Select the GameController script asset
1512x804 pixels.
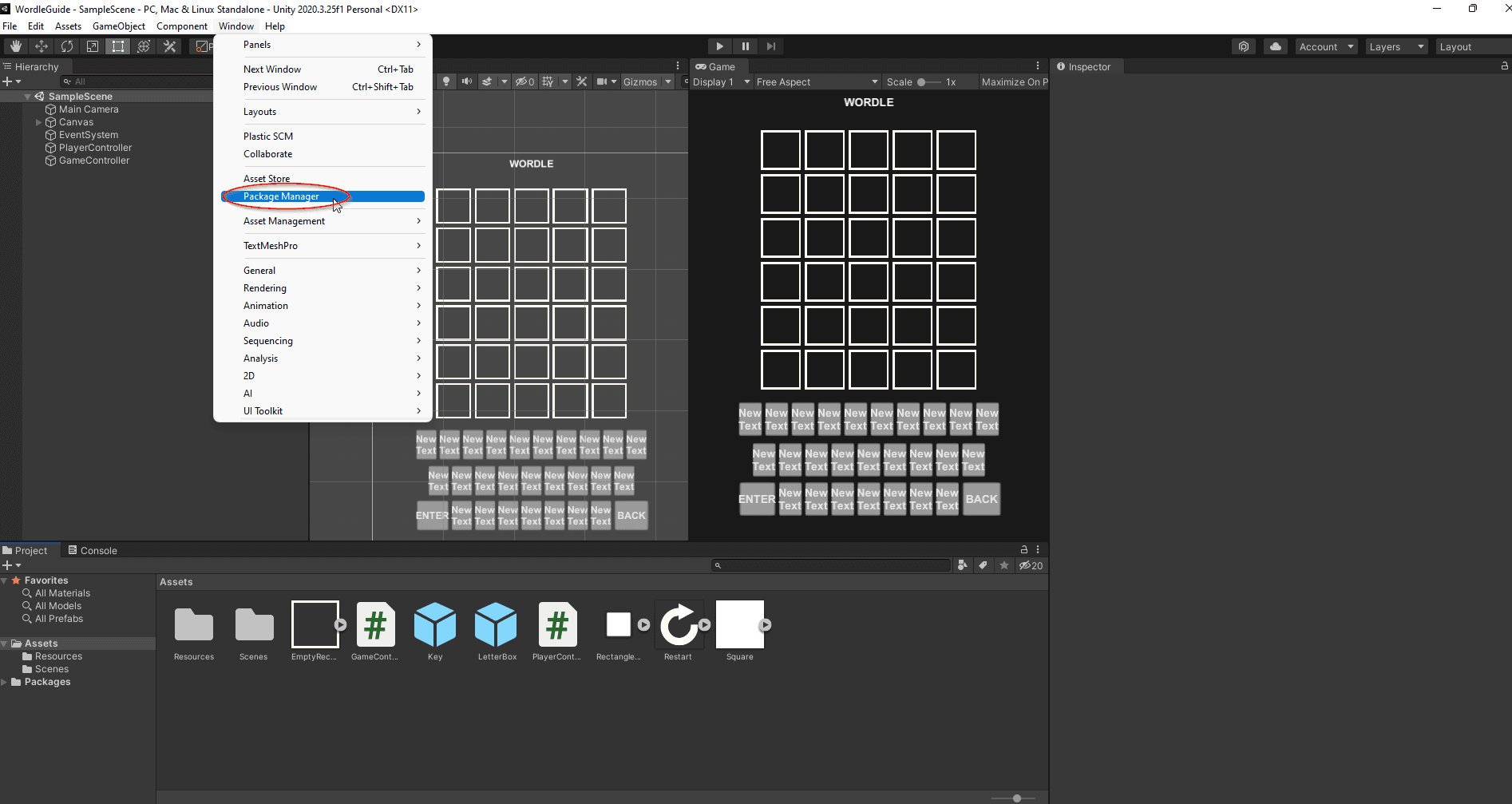375,632
